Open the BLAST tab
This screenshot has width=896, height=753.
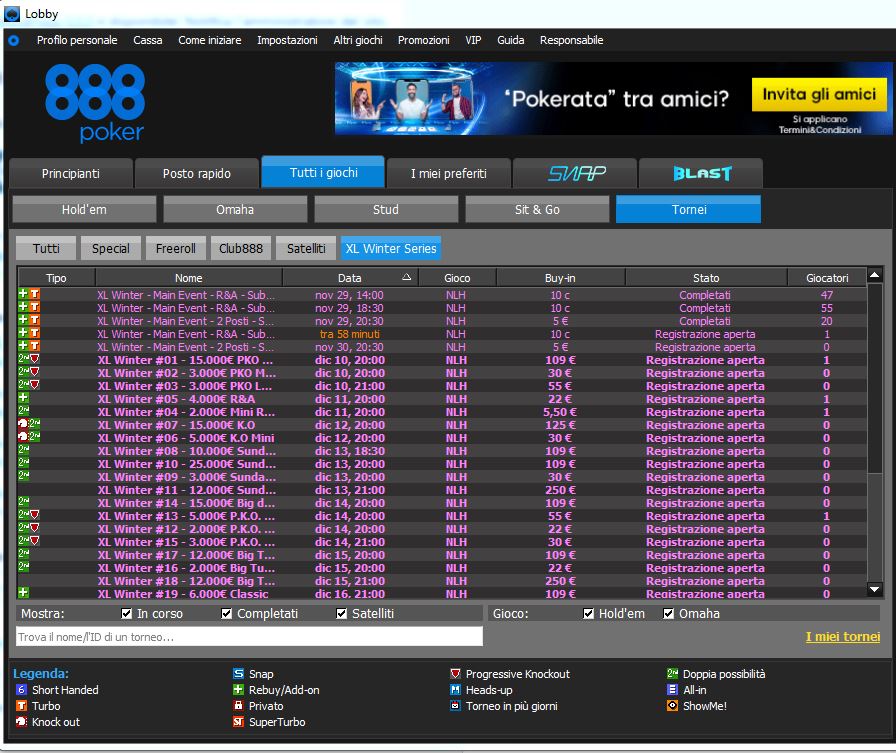[701, 173]
